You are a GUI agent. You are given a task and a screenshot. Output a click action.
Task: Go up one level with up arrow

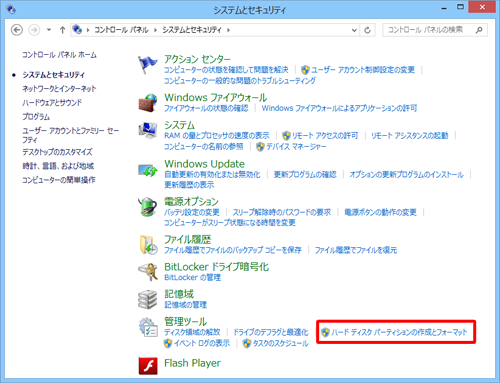tap(62, 30)
